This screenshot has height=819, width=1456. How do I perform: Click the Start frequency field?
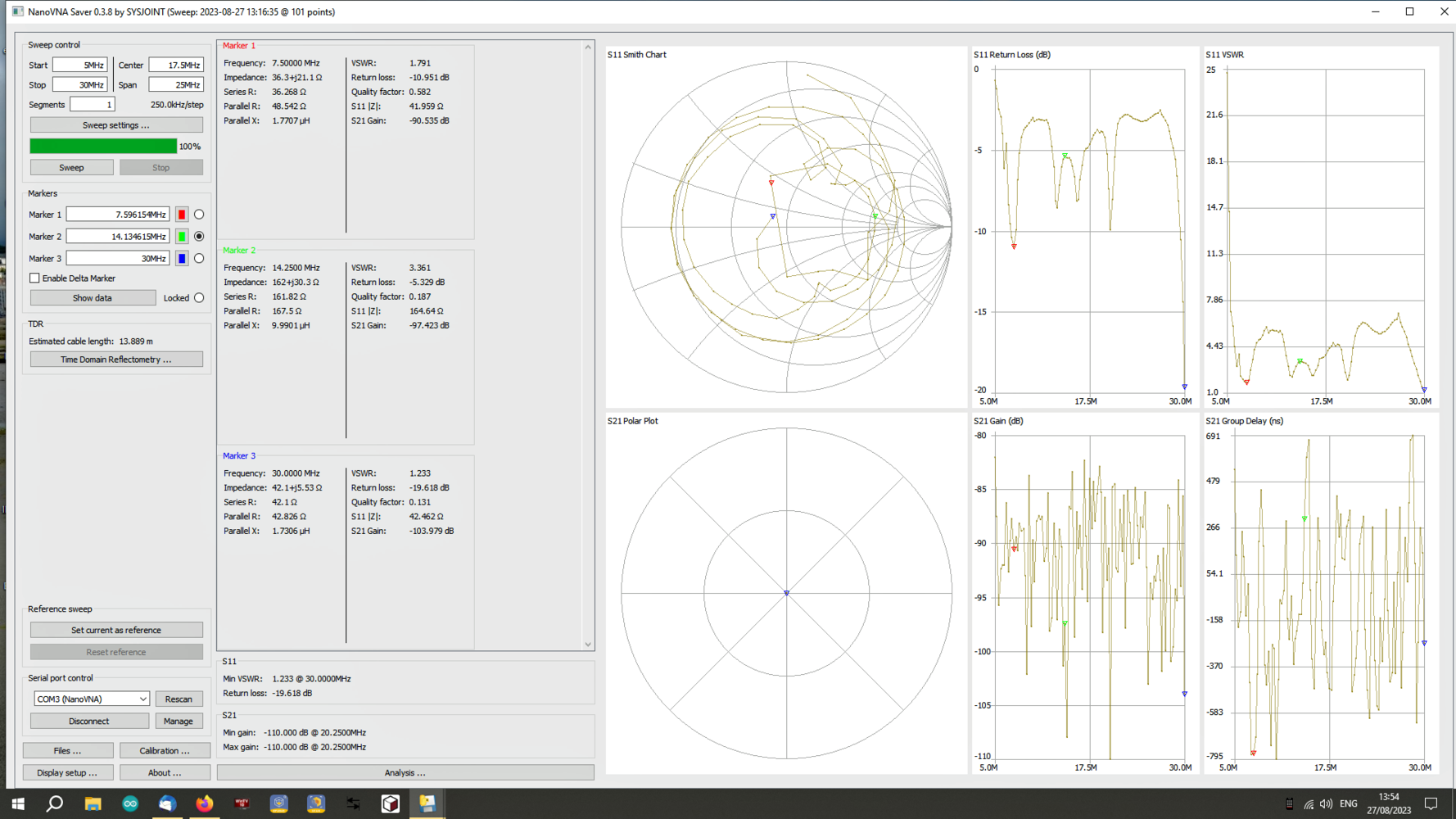(79, 65)
